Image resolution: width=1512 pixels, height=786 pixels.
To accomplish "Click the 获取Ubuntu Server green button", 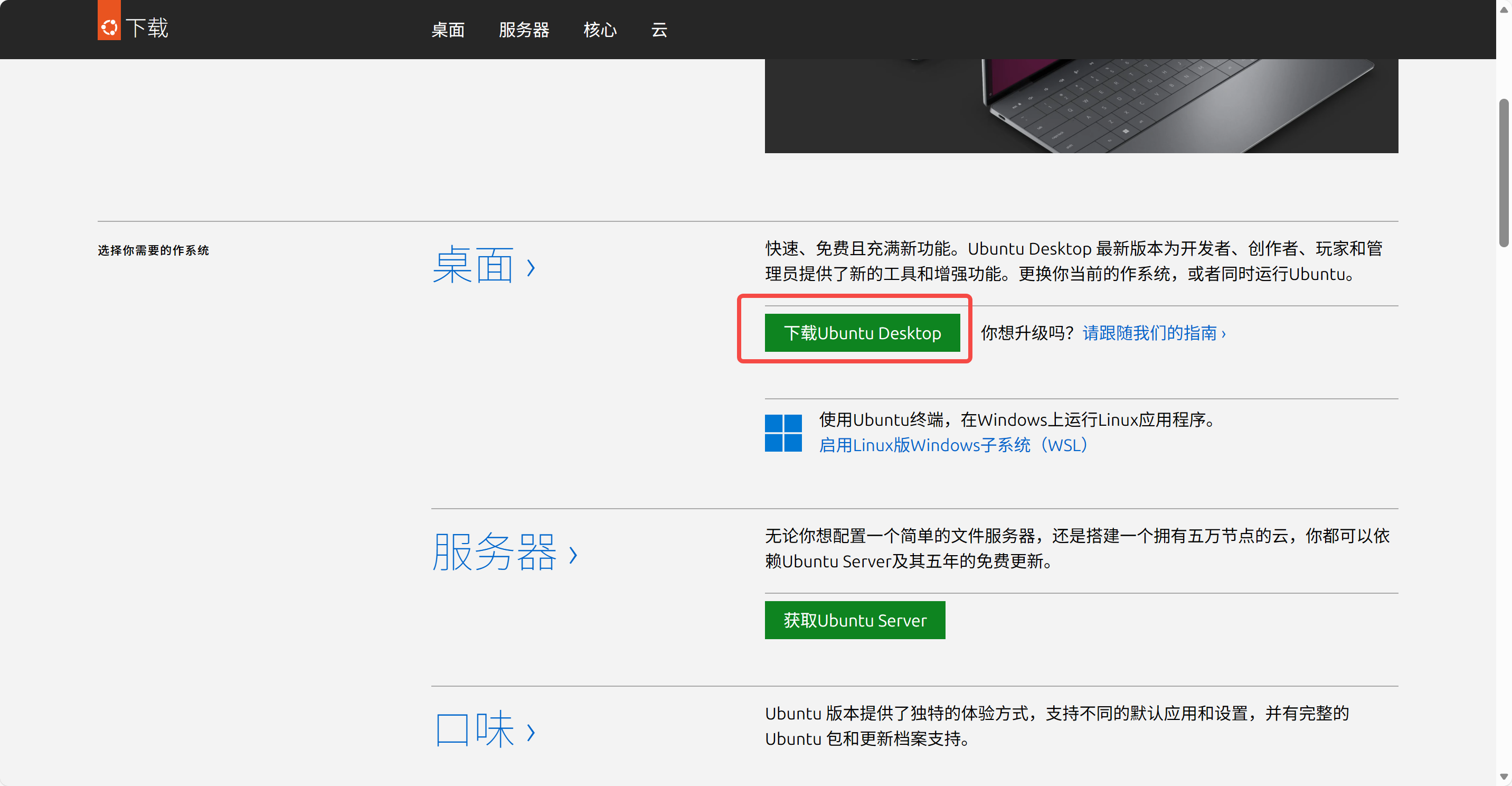I will (x=854, y=620).
